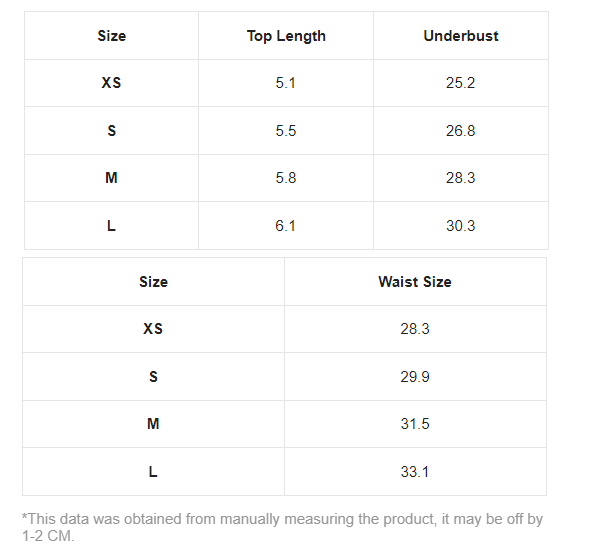610x553 pixels.
Task: Click the Underbust column header
Action: point(460,36)
